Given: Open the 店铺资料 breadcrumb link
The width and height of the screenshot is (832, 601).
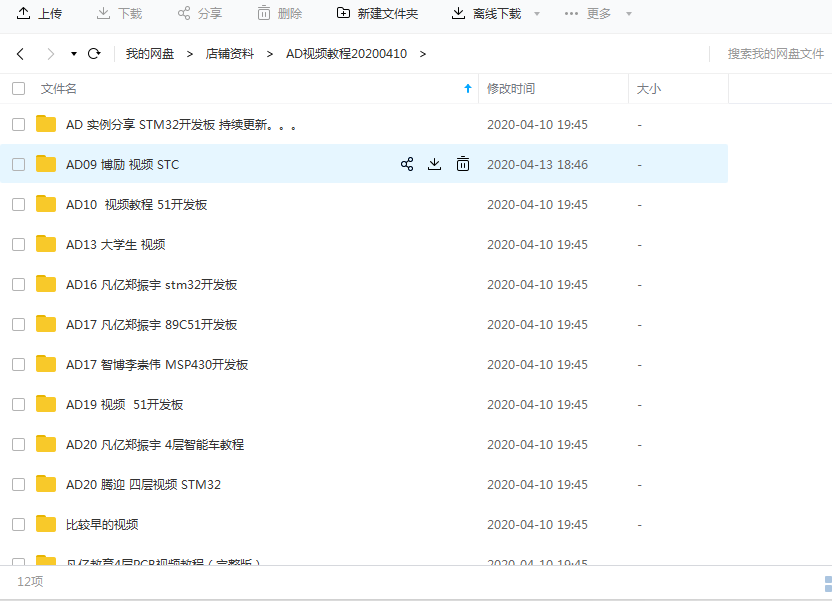Looking at the screenshot, I should point(227,55).
